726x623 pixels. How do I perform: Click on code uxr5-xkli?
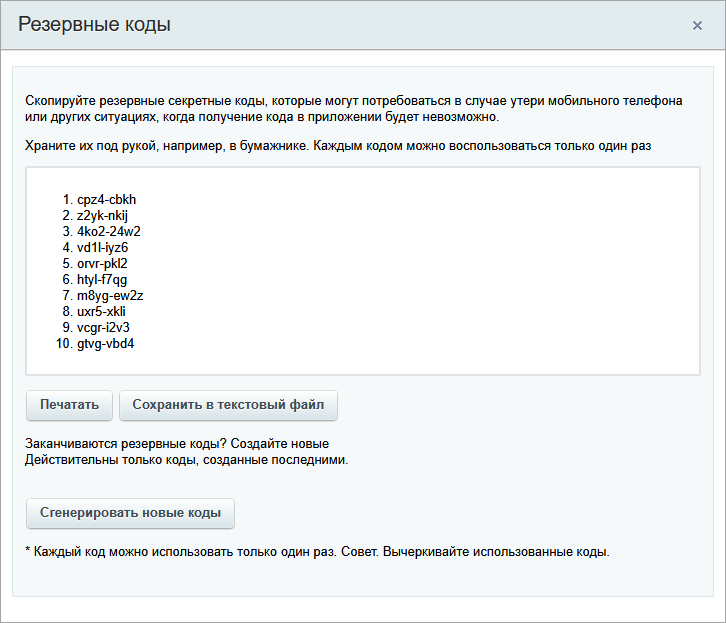click(x=101, y=311)
